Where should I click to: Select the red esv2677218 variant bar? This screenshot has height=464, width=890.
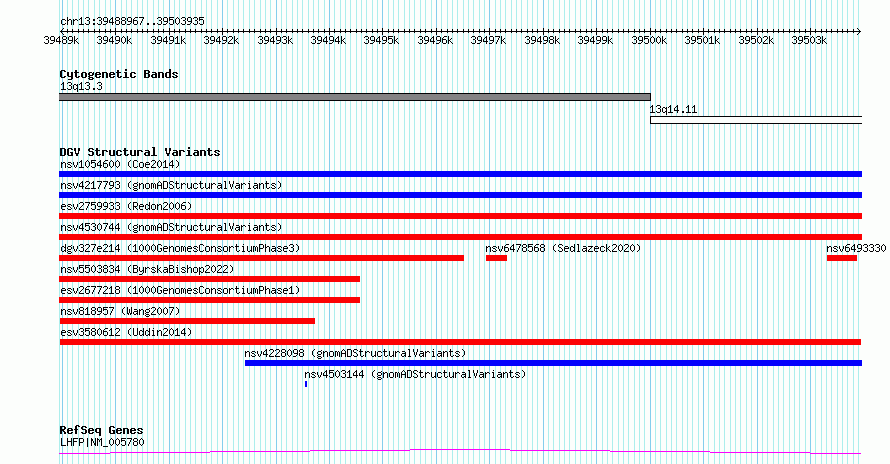tap(209, 300)
